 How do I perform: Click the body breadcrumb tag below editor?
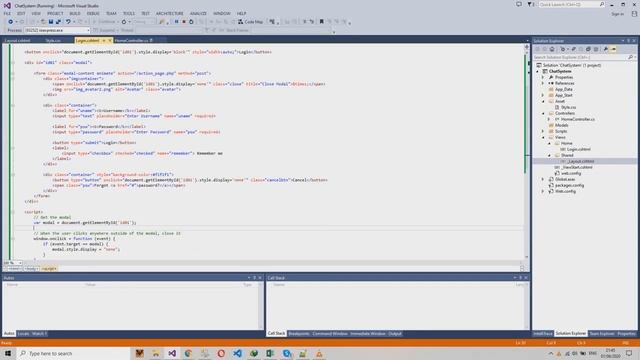(31, 269)
